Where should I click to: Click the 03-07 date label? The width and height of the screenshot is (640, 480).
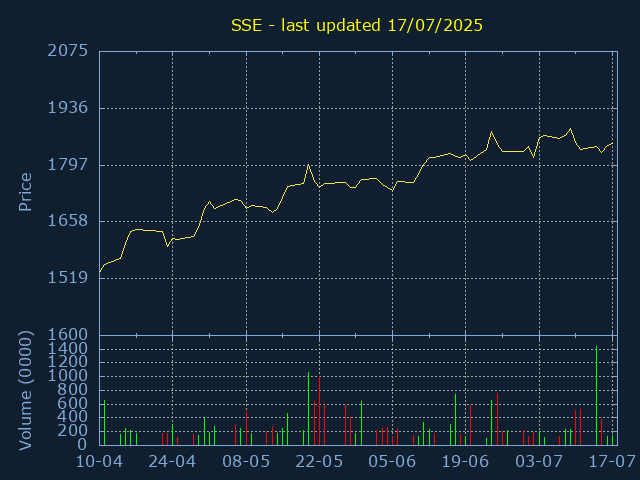pyautogui.click(x=539, y=462)
